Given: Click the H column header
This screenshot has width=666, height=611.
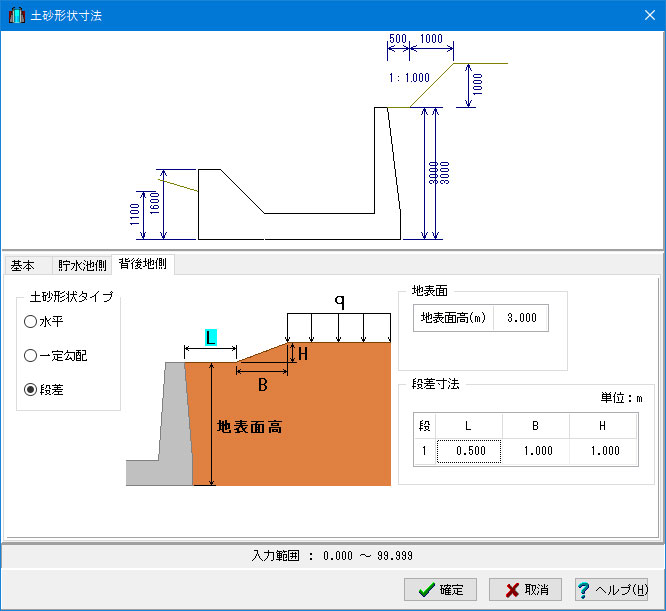Looking at the screenshot, I should coord(603,425).
